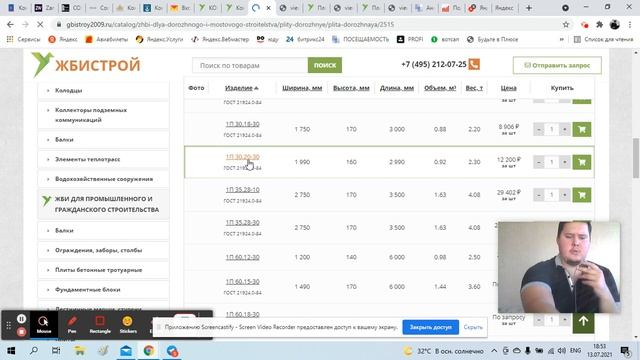
Task: Click the Закрыть доступ button
Action: click(431, 327)
